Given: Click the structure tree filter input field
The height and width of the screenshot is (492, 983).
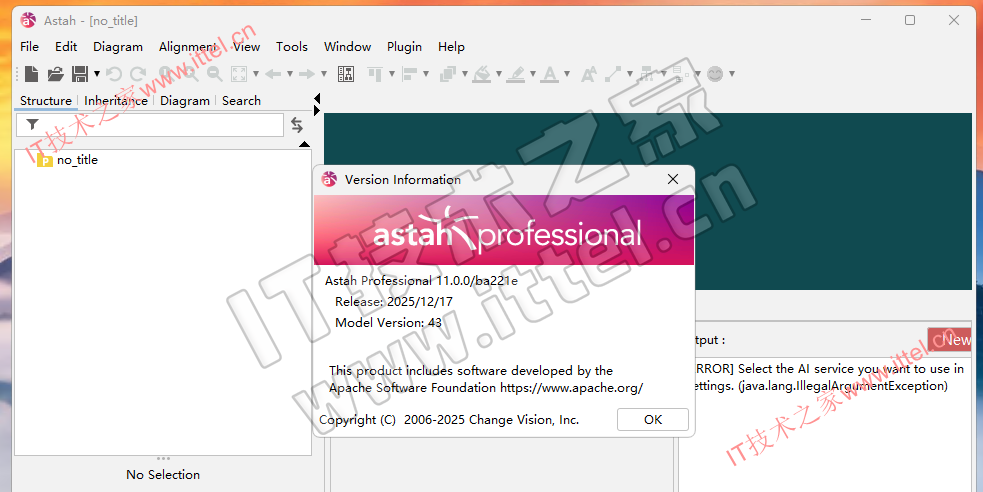Looking at the screenshot, I should [160, 125].
